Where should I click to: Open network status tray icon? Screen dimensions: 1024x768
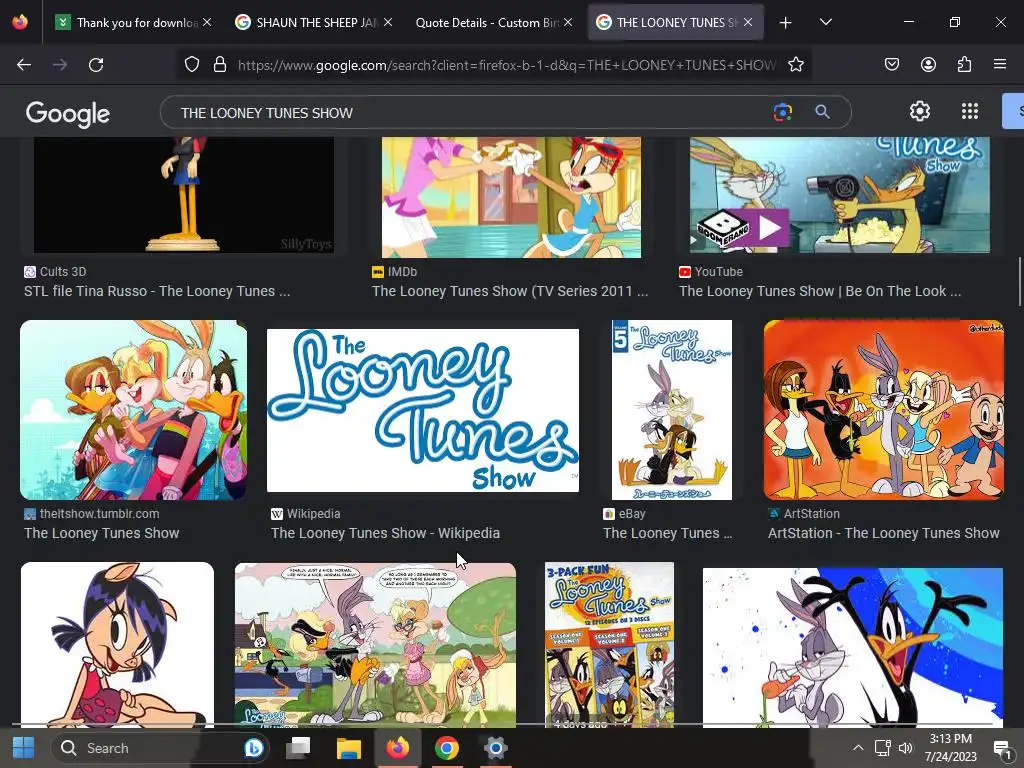(x=882, y=748)
